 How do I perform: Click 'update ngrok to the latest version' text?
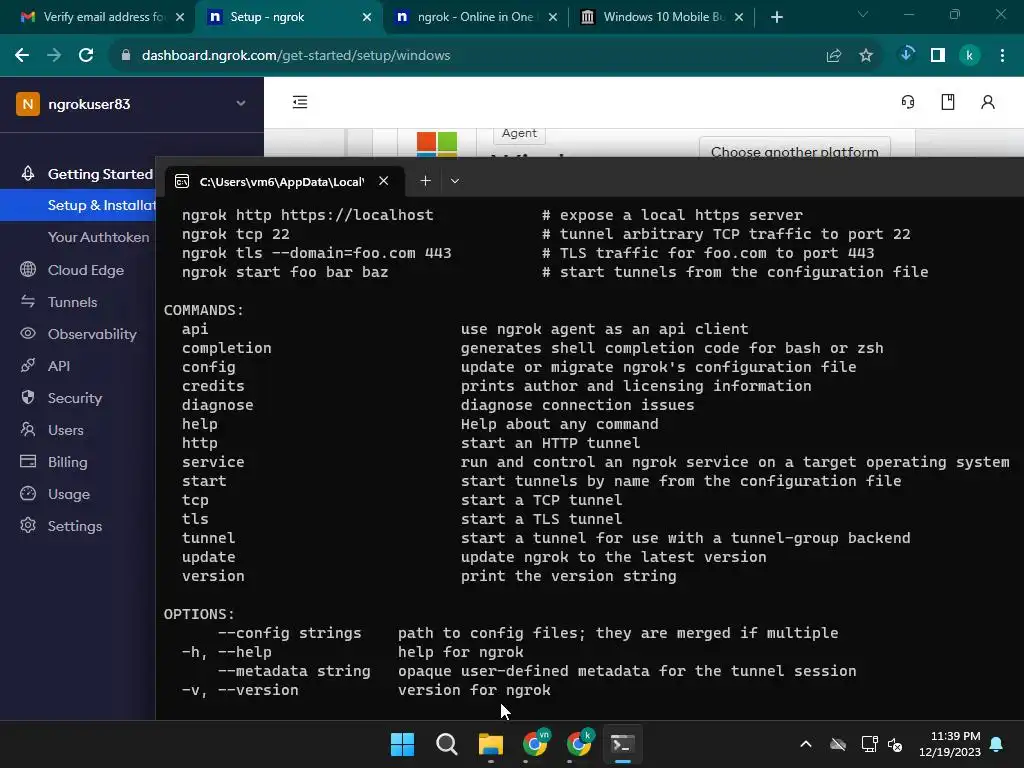pos(613,557)
